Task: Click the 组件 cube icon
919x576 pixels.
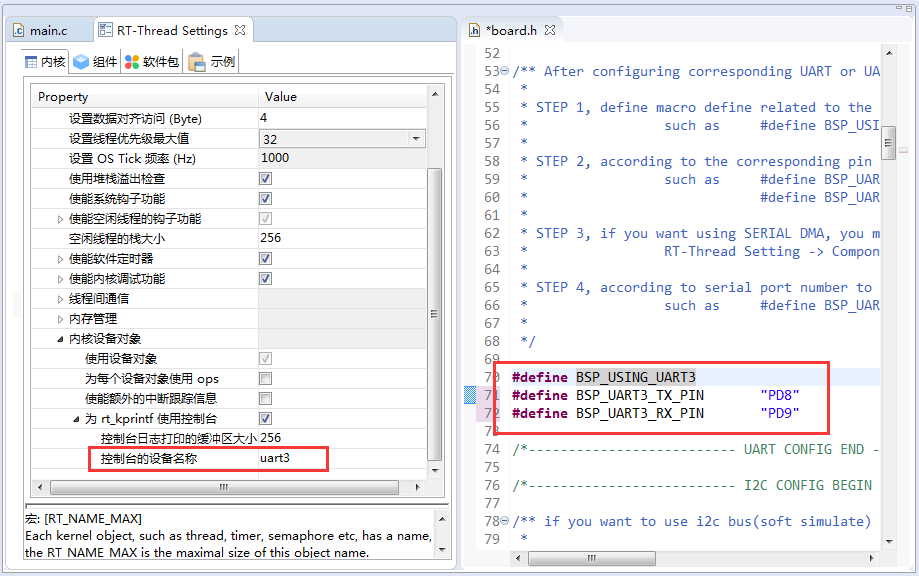Action: tap(81, 62)
